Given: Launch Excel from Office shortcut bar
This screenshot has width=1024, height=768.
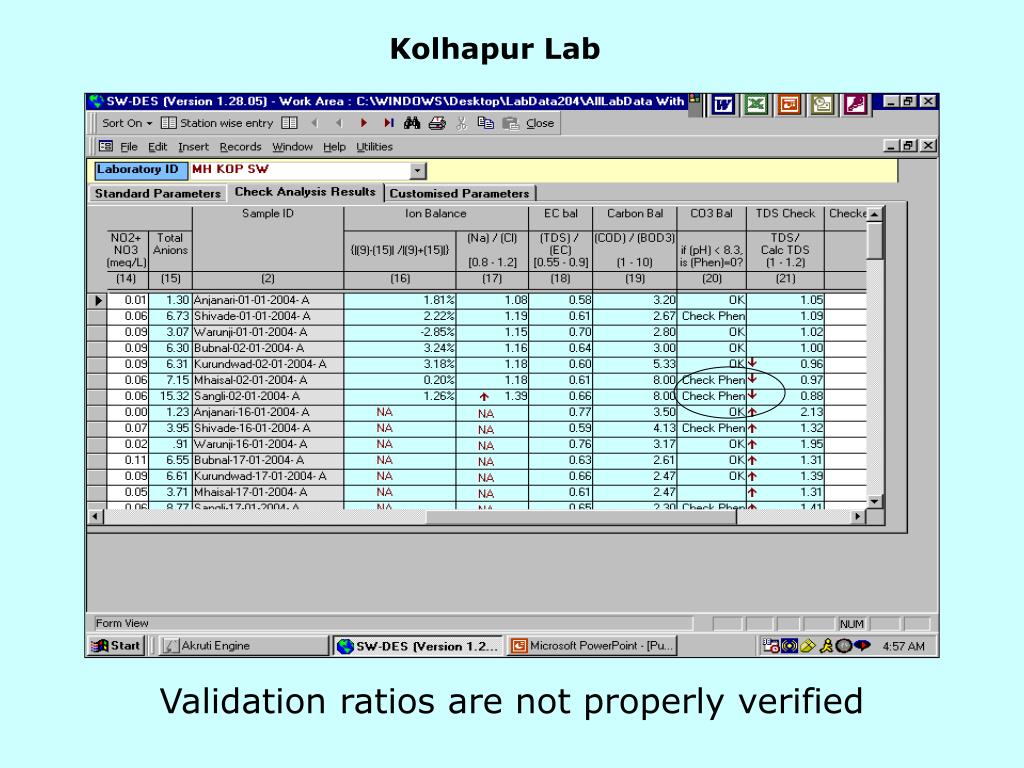Looking at the screenshot, I should [756, 105].
